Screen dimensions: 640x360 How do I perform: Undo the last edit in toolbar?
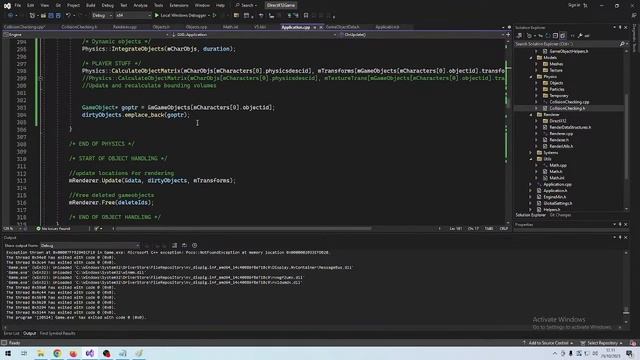(68, 16)
